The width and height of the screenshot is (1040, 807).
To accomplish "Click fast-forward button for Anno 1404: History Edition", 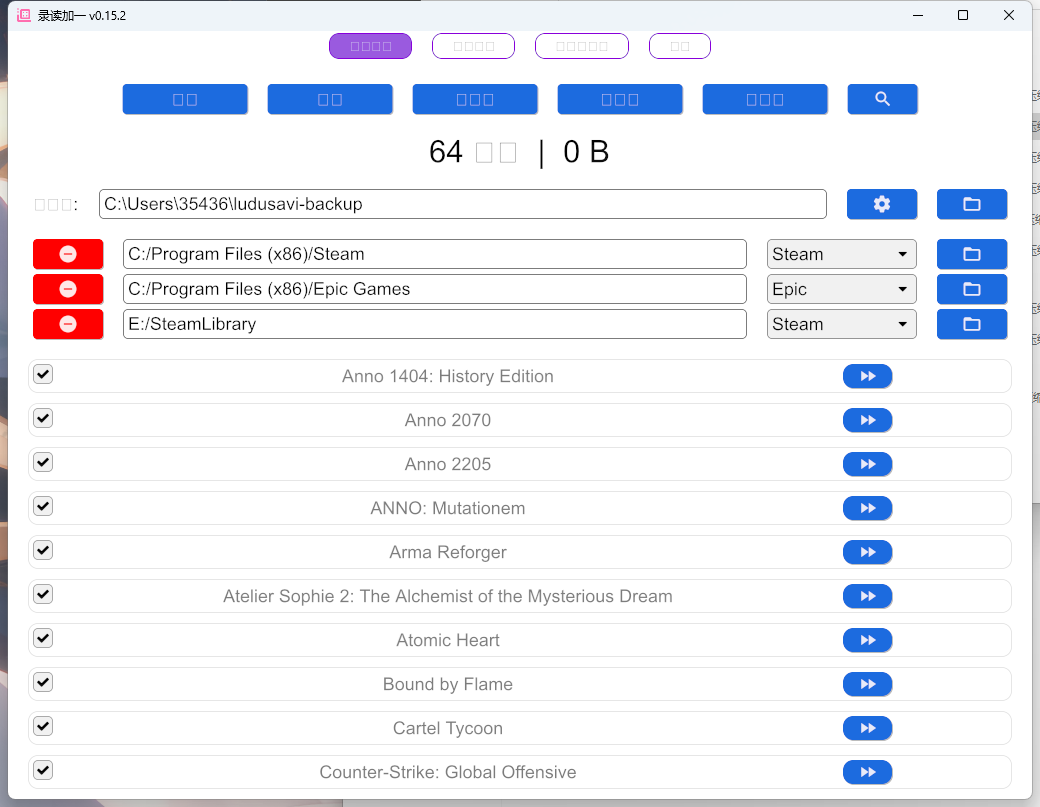I will [868, 376].
